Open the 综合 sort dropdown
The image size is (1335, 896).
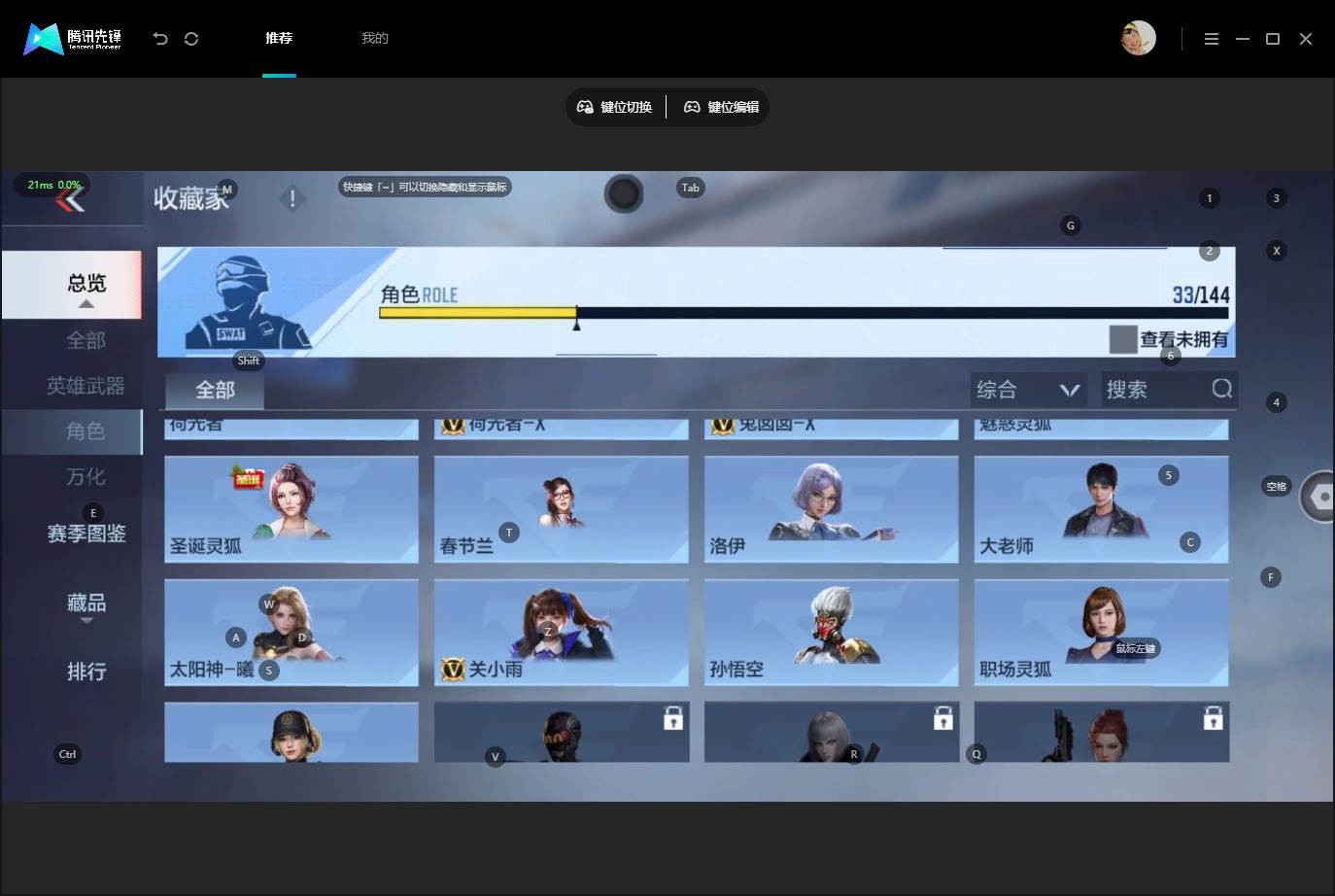(1029, 390)
